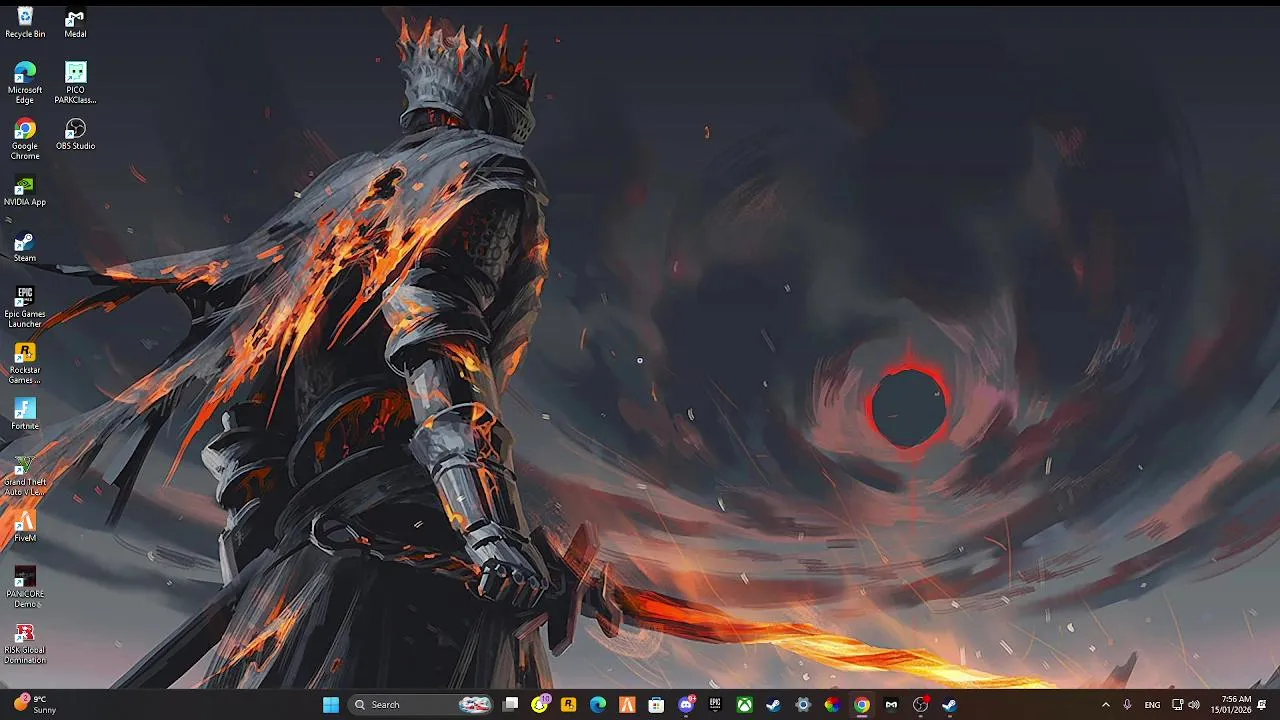
Task: Select the Microsoft Edge desktop shortcut
Action: click(x=25, y=83)
